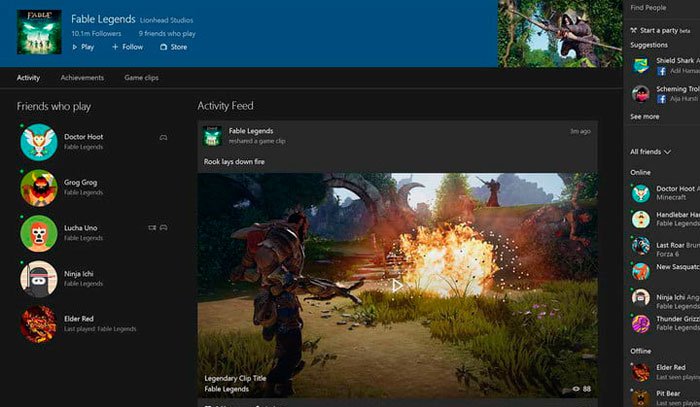Screen dimensions: 700x407
Task: Select the Grog Grog name in Friends list
Action: [80, 182]
